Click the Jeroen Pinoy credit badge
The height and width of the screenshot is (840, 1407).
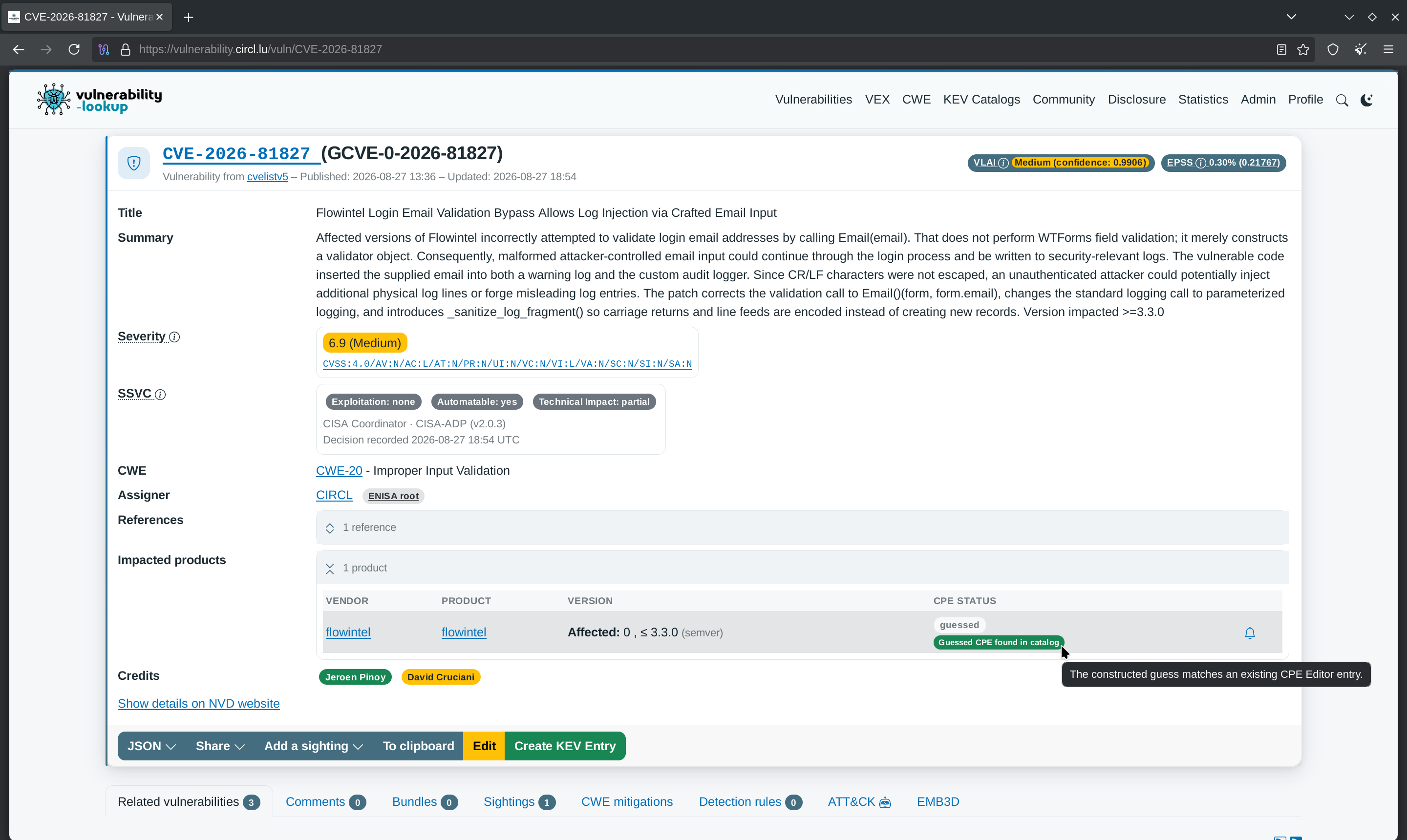click(x=355, y=677)
